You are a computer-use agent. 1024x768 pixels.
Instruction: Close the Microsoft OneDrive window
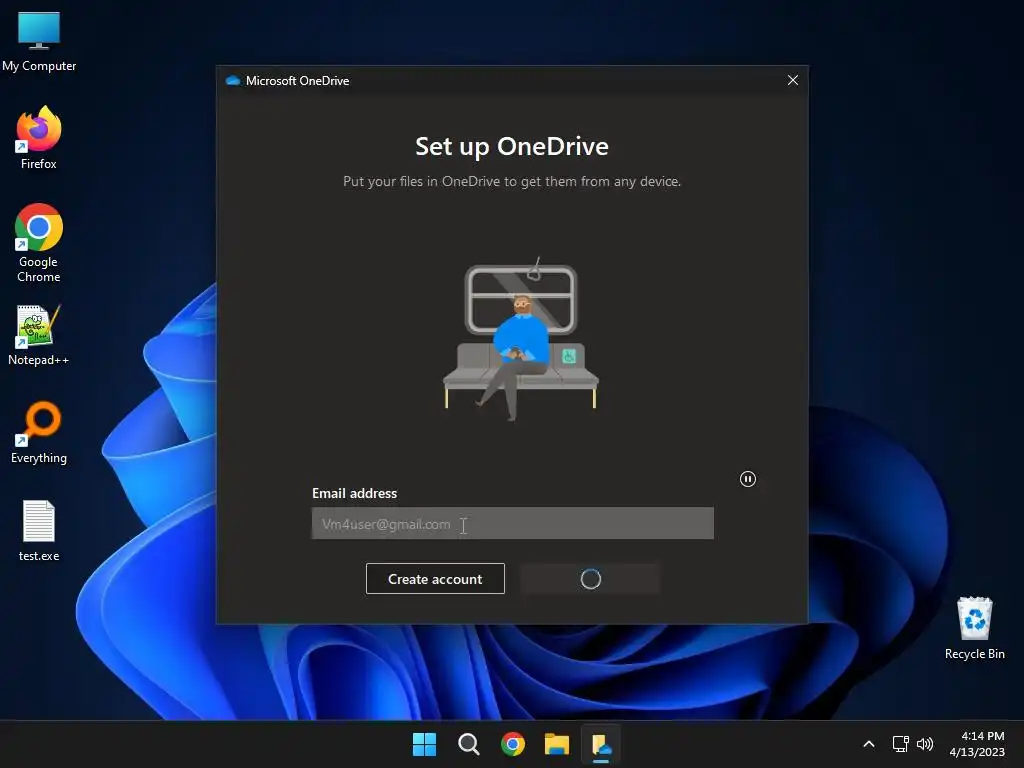(793, 80)
